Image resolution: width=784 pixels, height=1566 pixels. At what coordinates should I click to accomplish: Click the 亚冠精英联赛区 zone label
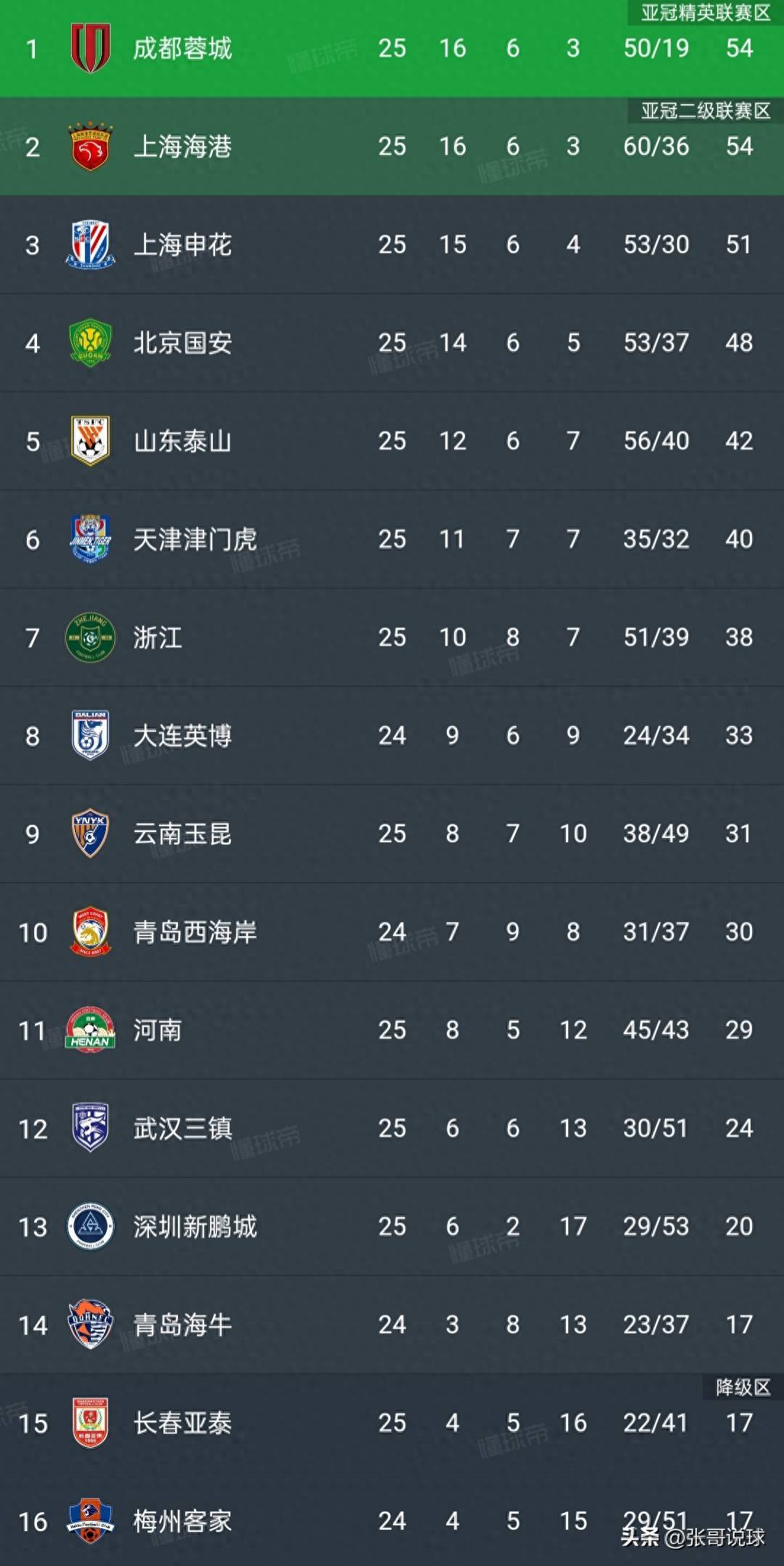pos(706,12)
